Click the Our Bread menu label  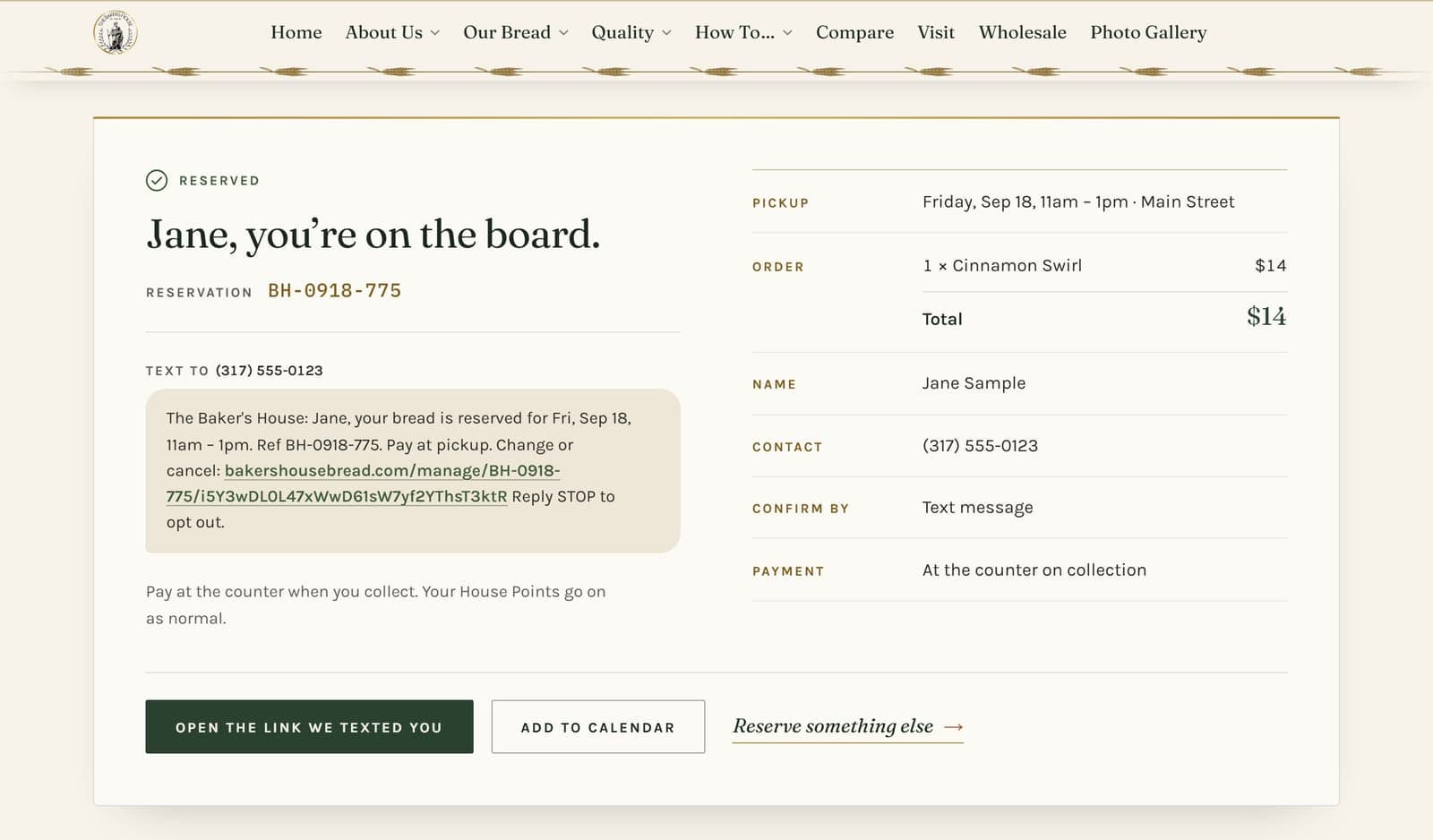pos(507,32)
